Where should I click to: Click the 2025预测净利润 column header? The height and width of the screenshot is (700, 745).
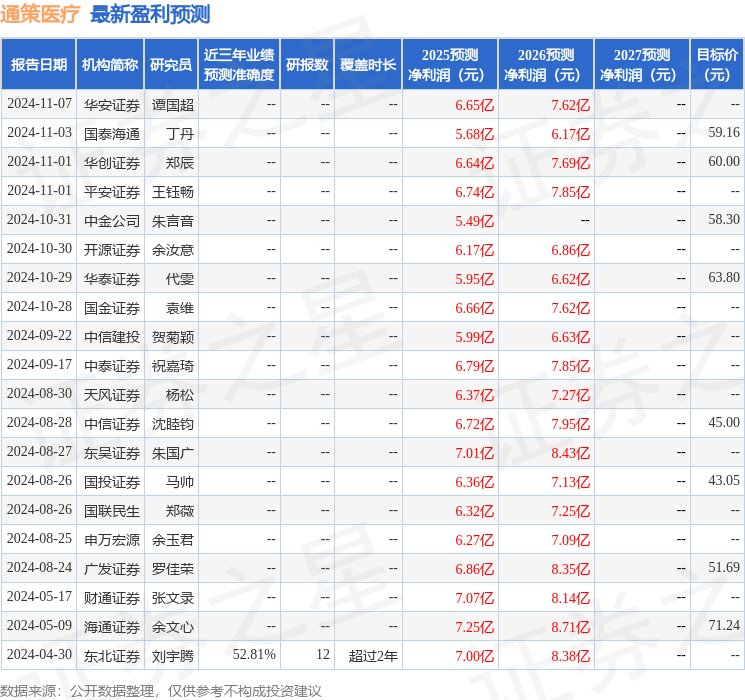[x=450, y=65]
